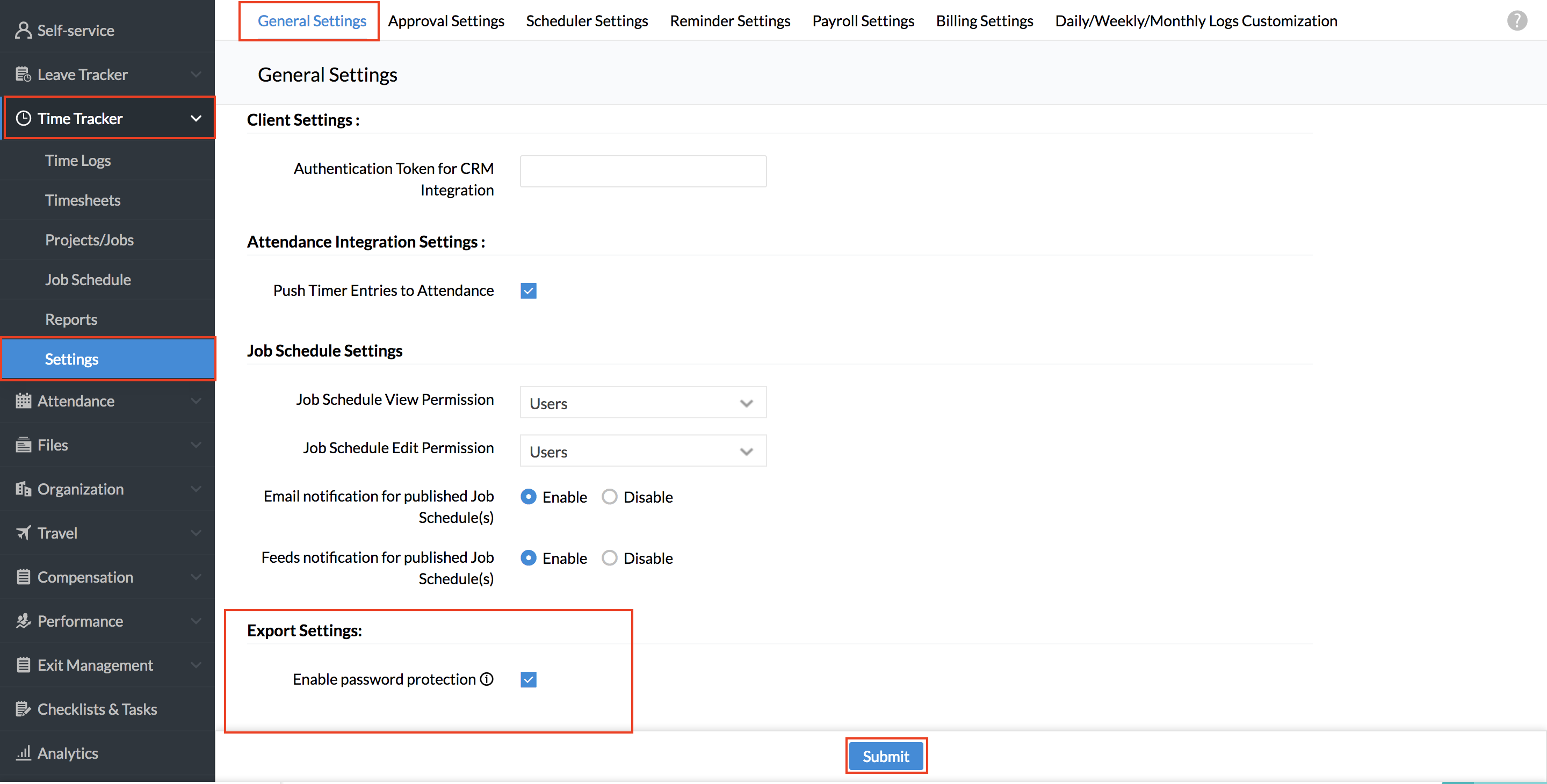The height and width of the screenshot is (784, 1547).
Task: Click the Attendance grid icon in sidebar
Action: click(23, 401)
